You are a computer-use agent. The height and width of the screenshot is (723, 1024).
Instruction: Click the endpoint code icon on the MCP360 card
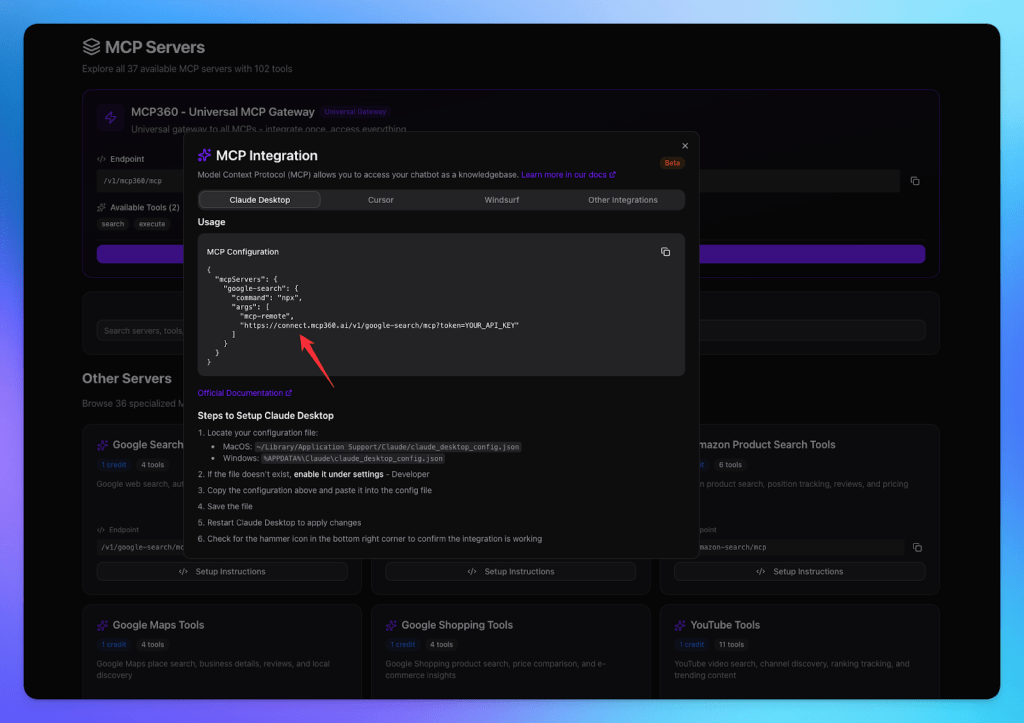[101, 158]
